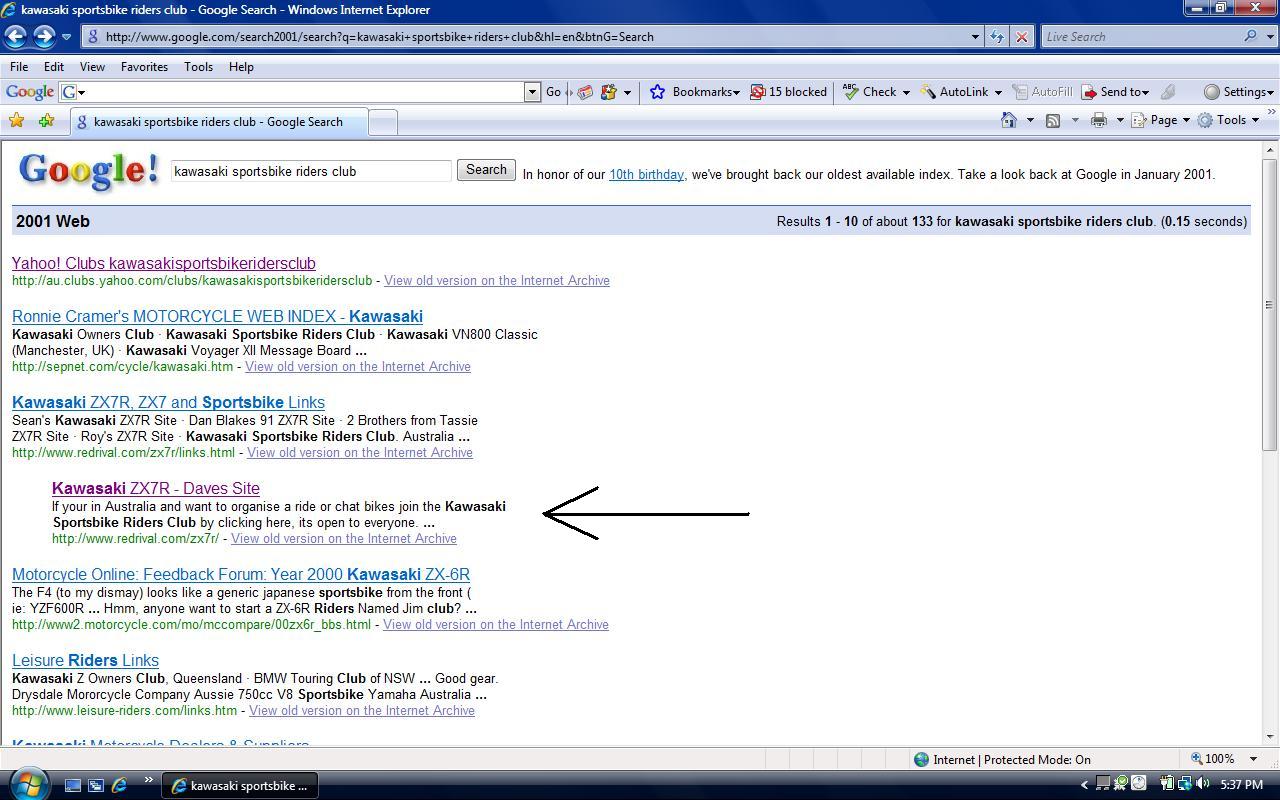Expand the address bar history dropdown

[976, 36]
